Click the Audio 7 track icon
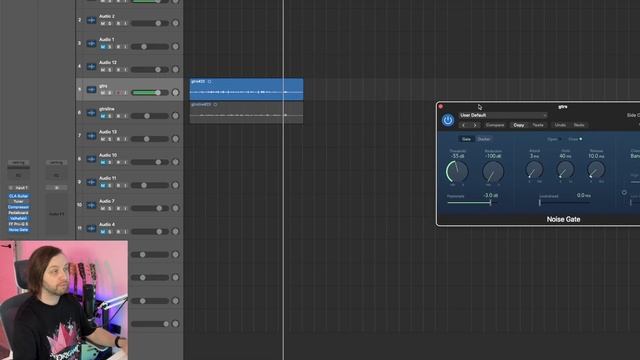 (91, 205)
